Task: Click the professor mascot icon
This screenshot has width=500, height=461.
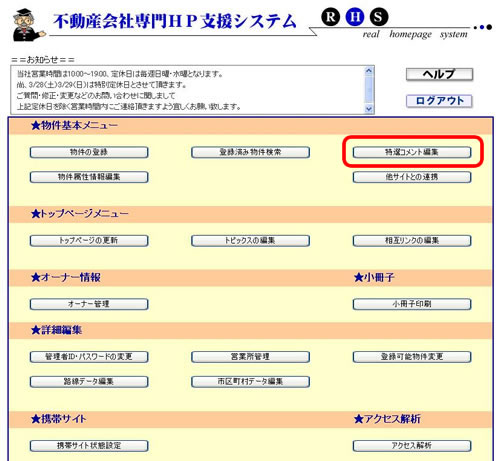Action: pyautogui.click(x=28, y=26)
